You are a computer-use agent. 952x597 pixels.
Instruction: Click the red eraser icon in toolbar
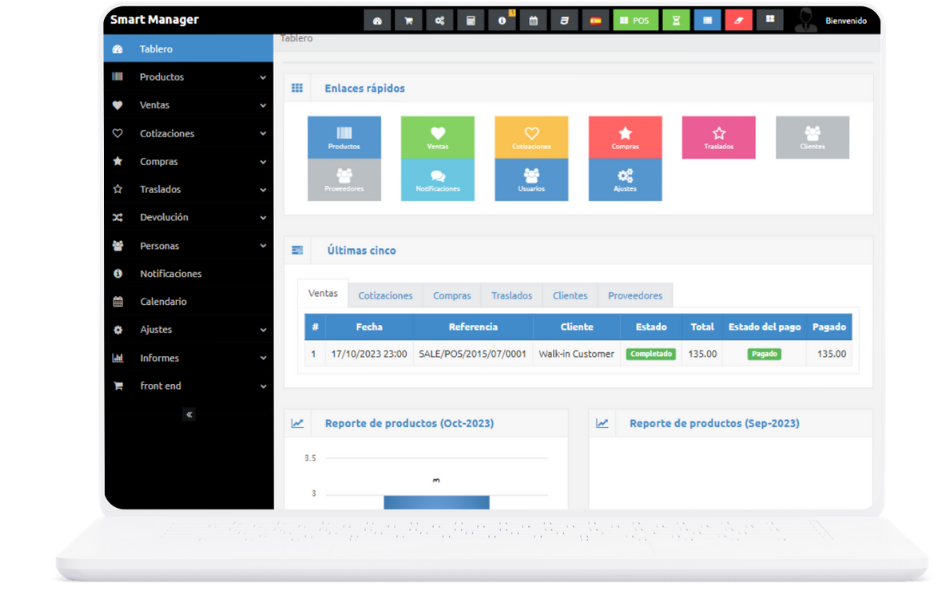(738, 20)
